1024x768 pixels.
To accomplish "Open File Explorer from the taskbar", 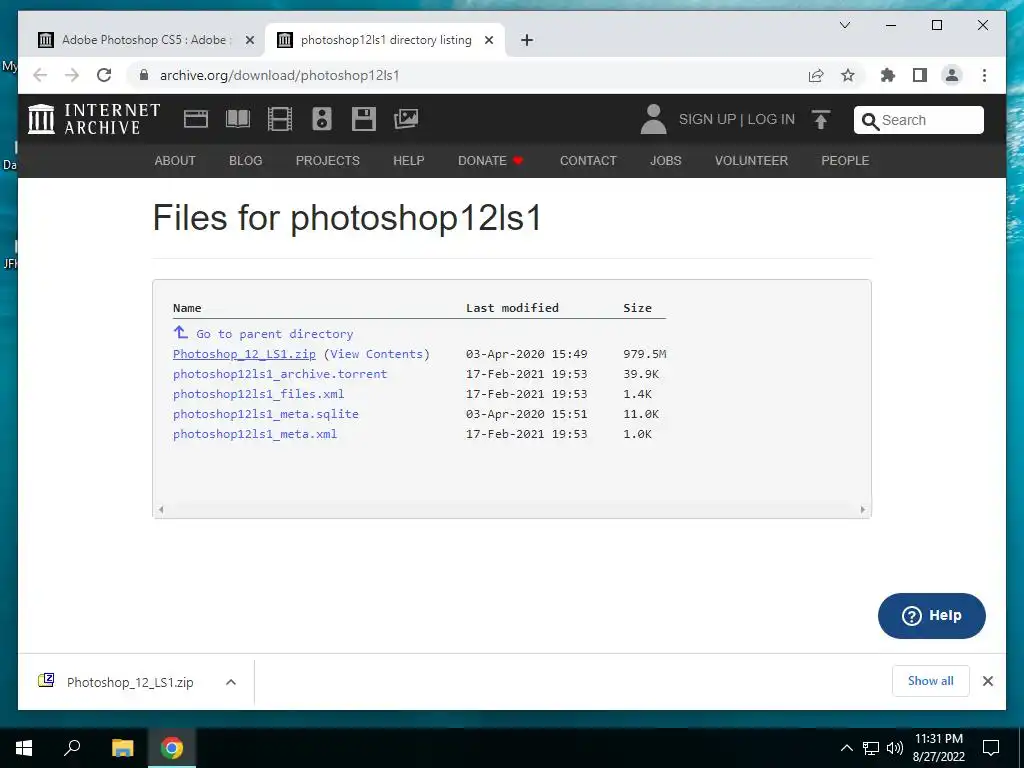I will (x=122, y=748).
